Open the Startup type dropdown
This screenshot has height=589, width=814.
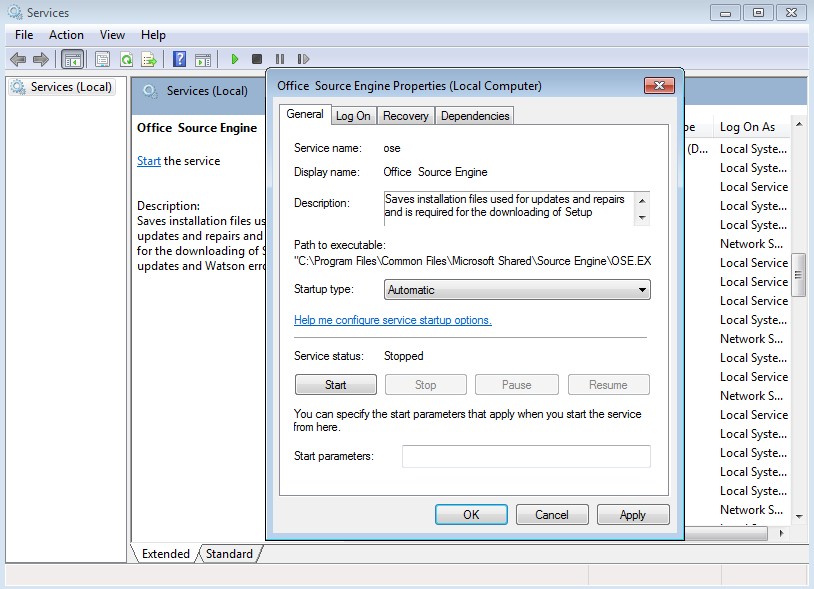point(517,290)
